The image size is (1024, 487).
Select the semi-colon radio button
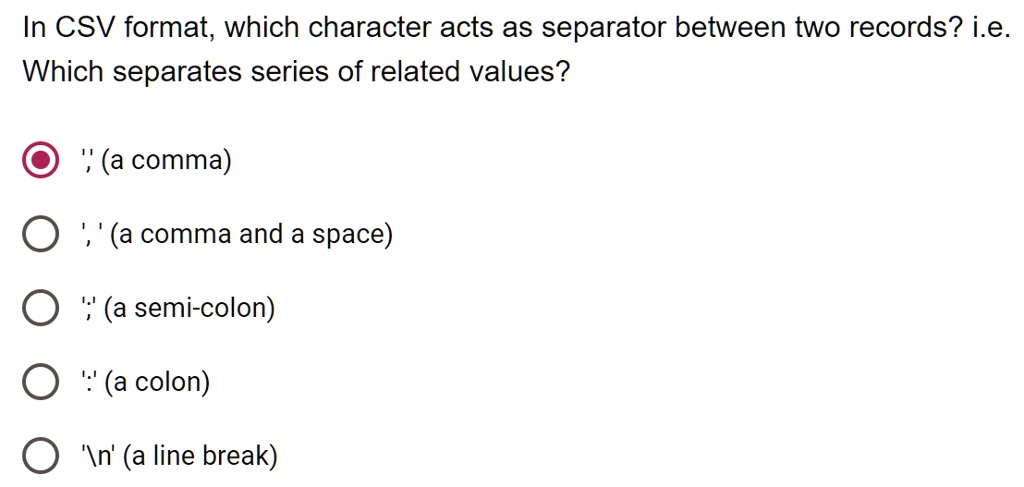coord(40,308)
